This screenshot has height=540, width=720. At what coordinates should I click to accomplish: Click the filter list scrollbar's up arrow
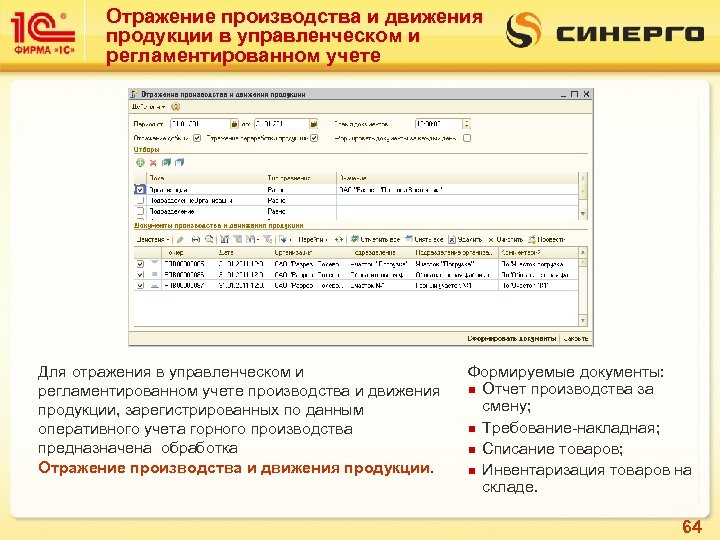pyautogui.click(x=583, y=177)
